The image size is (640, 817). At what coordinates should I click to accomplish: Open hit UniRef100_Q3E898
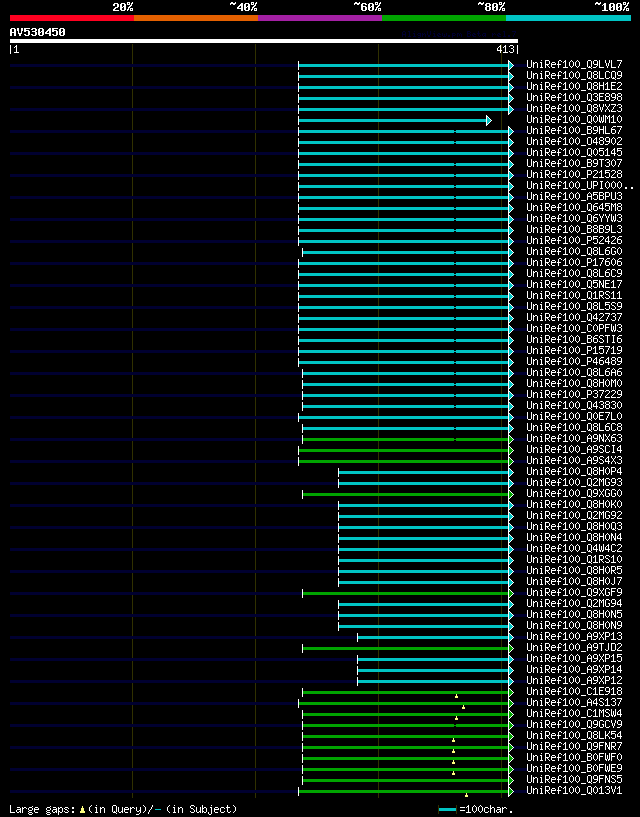click(574, 97)
